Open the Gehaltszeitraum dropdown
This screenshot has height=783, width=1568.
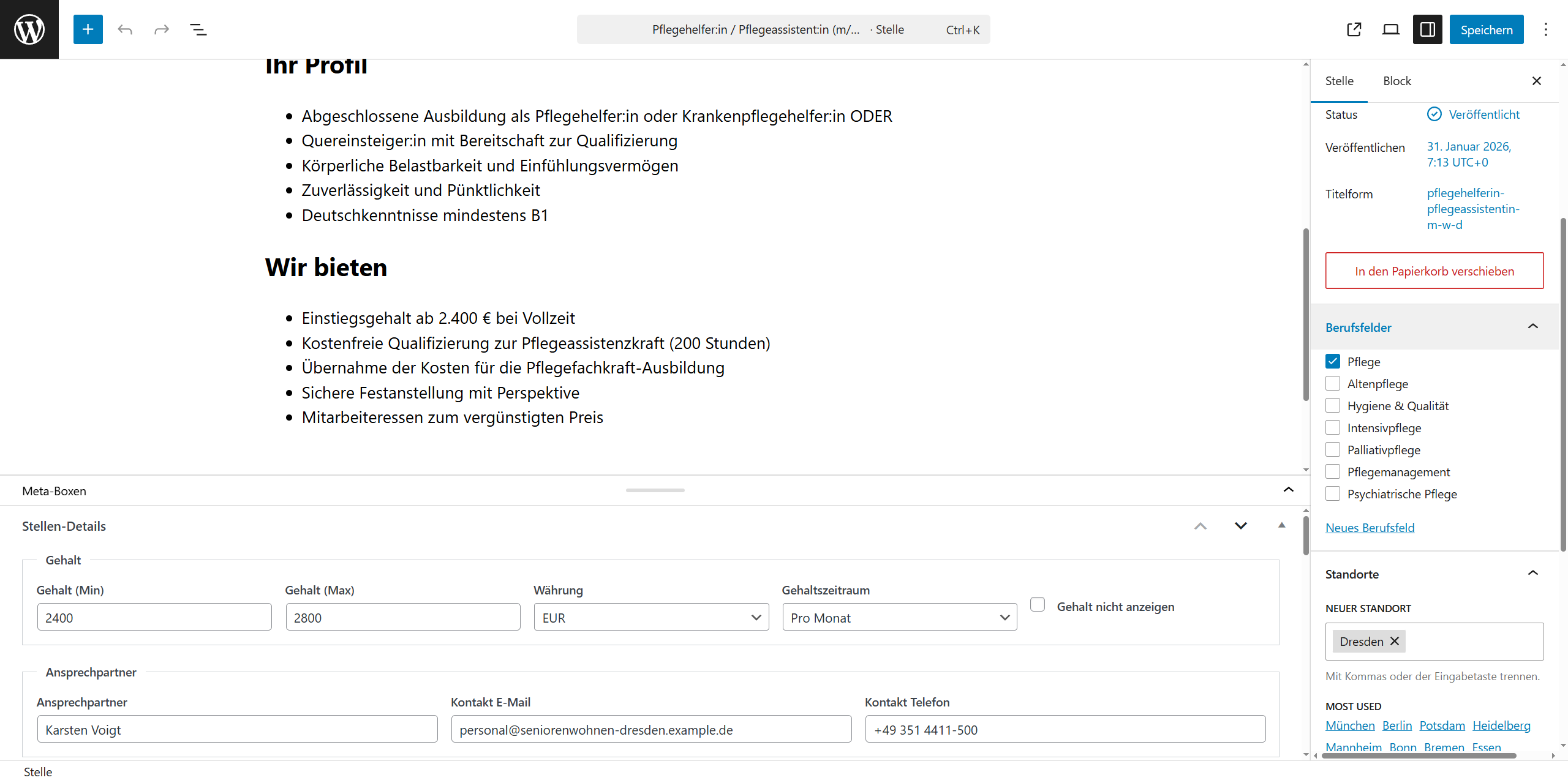pyautogui.click(x=899, y=617)
